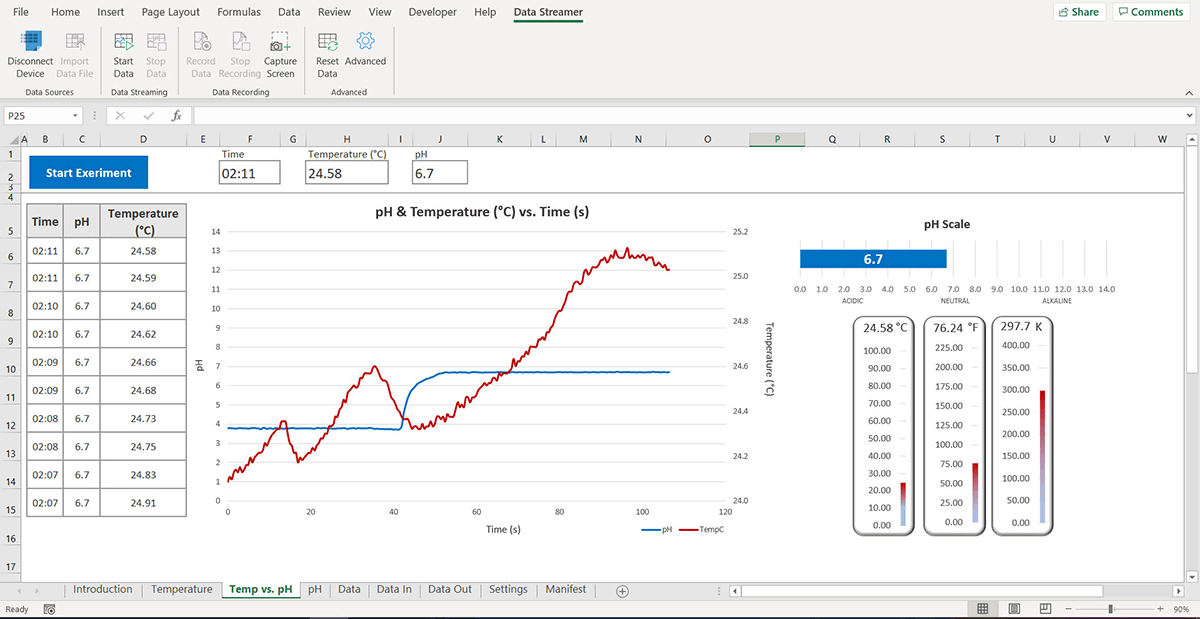
Task: Open the Home ribbon tab
Action: pyautogui.click(x=65, y=12)
